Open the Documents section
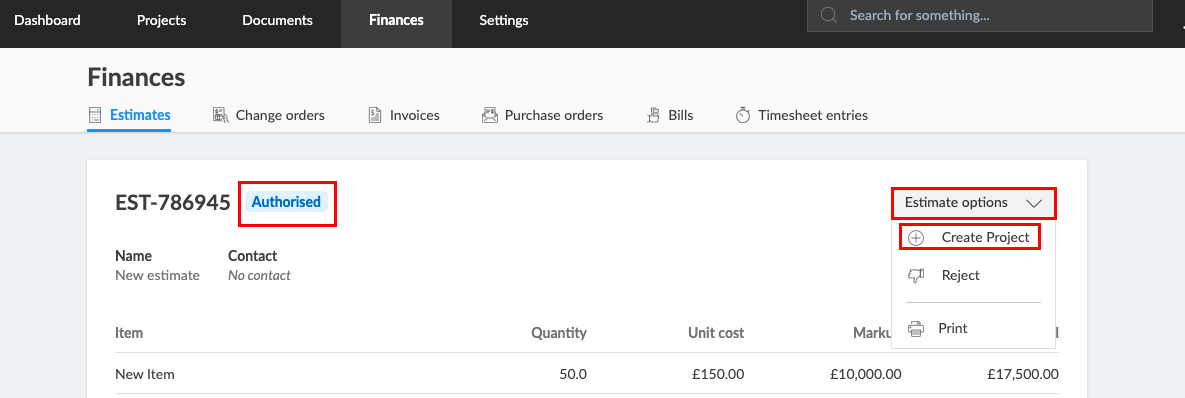 click(x=277, y=20)
